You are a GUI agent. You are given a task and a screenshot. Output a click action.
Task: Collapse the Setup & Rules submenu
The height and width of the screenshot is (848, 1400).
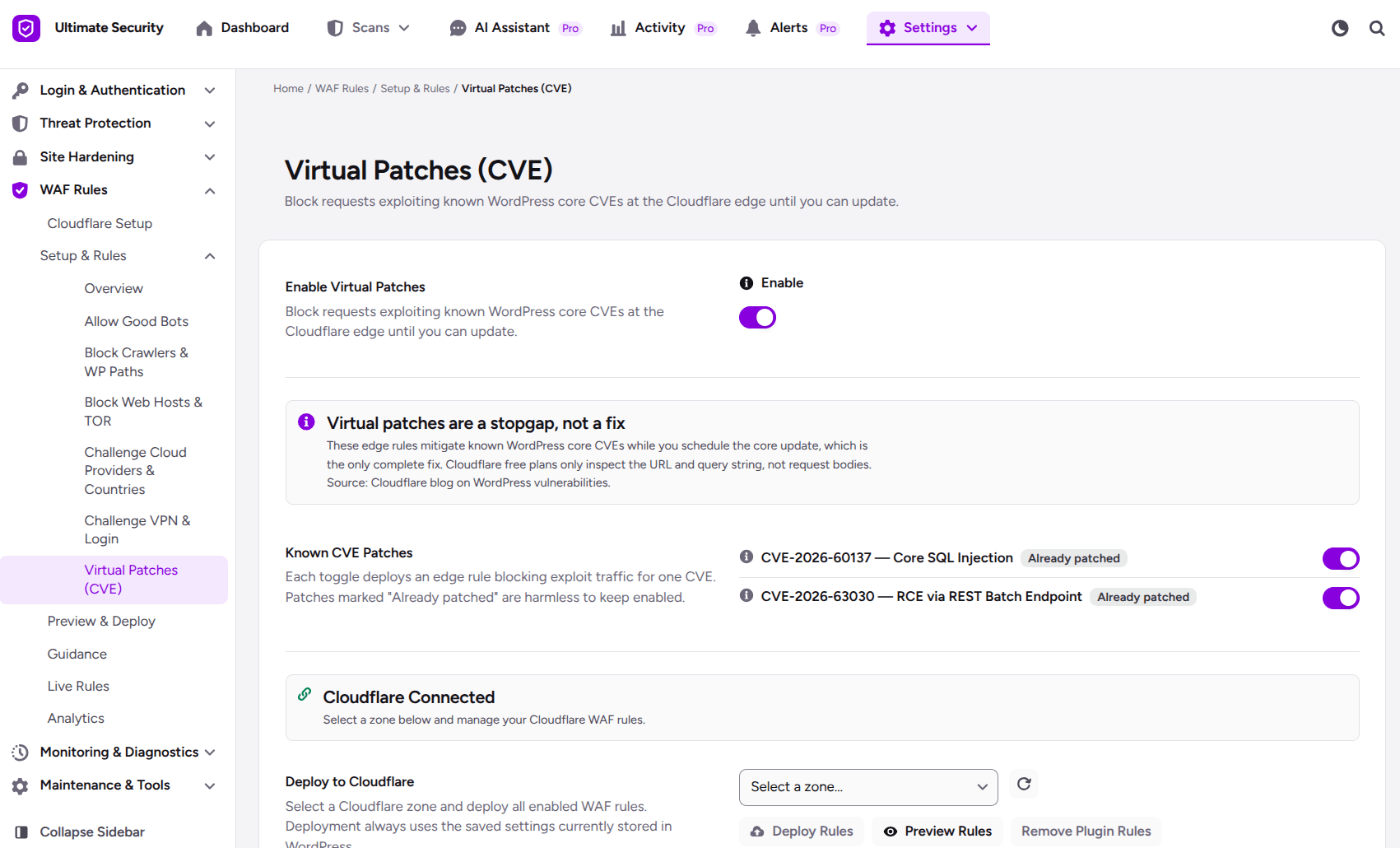pos(210,256)
